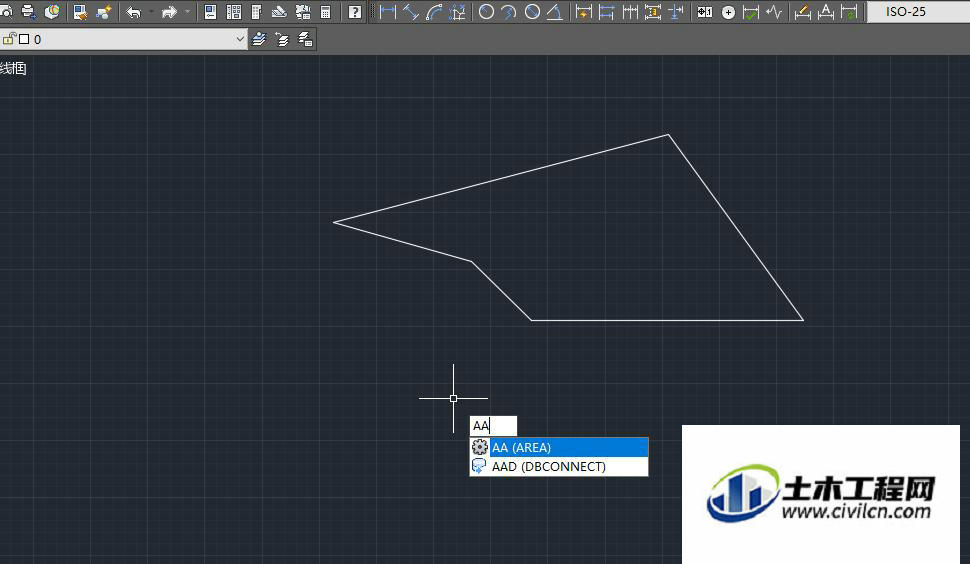This screenshot has width=970, height=564.
Task: Select the Dimension Space tool
Action: tap(653, 11)
